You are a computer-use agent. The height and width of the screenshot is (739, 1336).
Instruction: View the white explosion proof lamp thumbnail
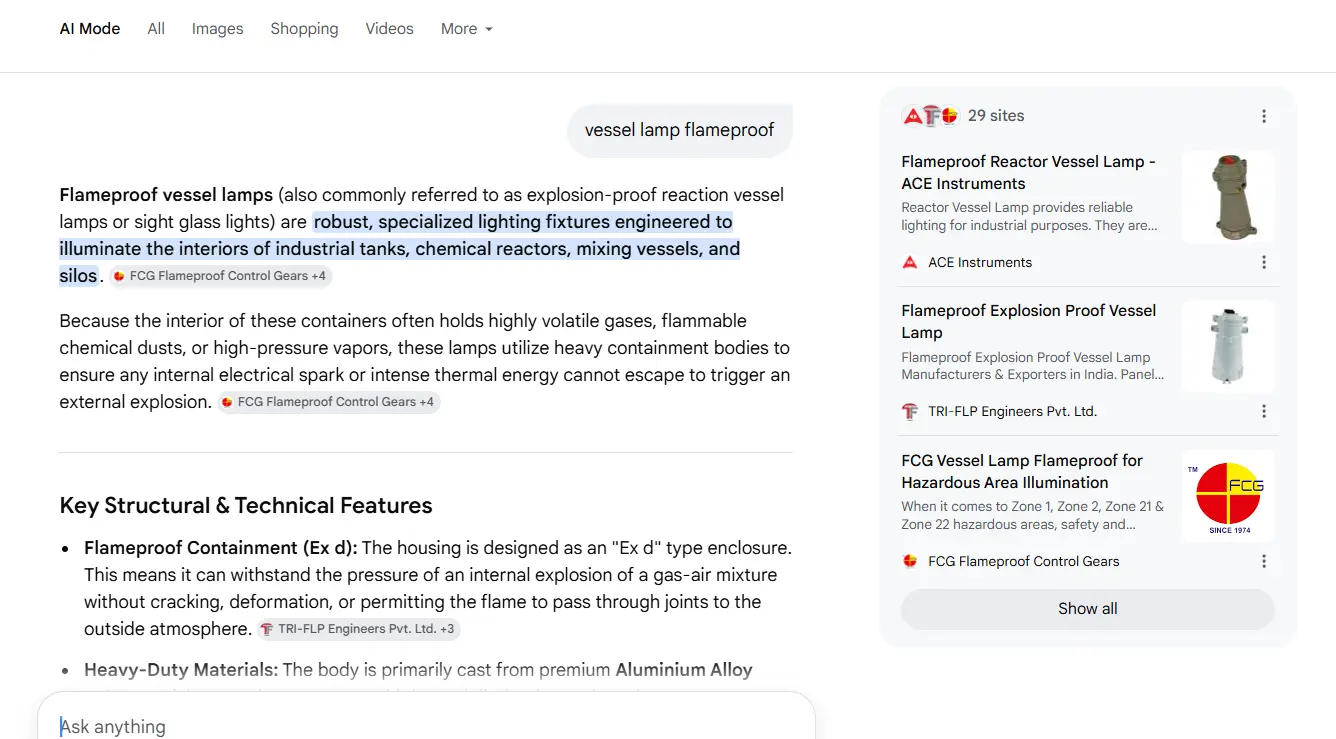click(x=1228, y=346)
